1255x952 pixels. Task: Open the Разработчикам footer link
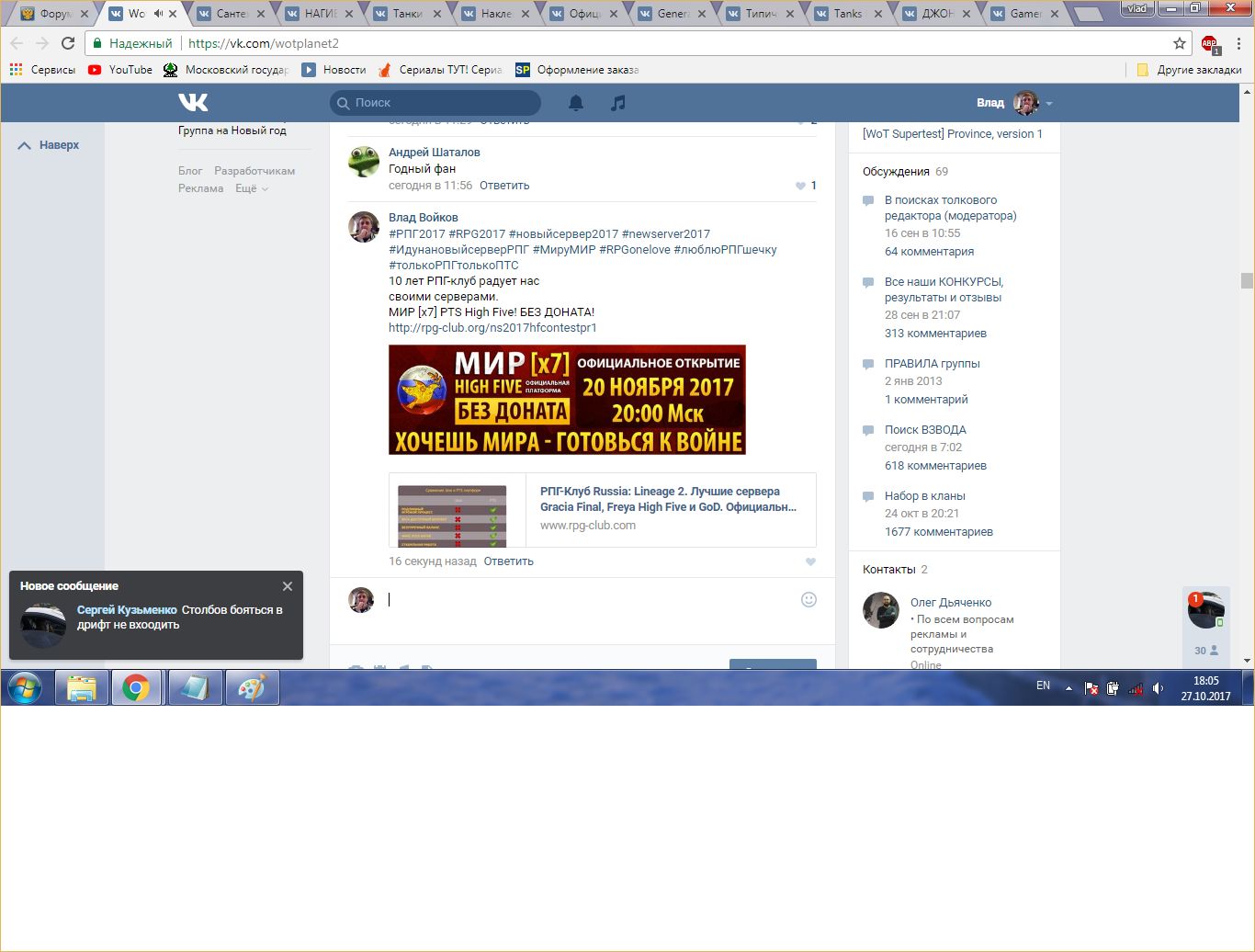(x=254, y=171)
